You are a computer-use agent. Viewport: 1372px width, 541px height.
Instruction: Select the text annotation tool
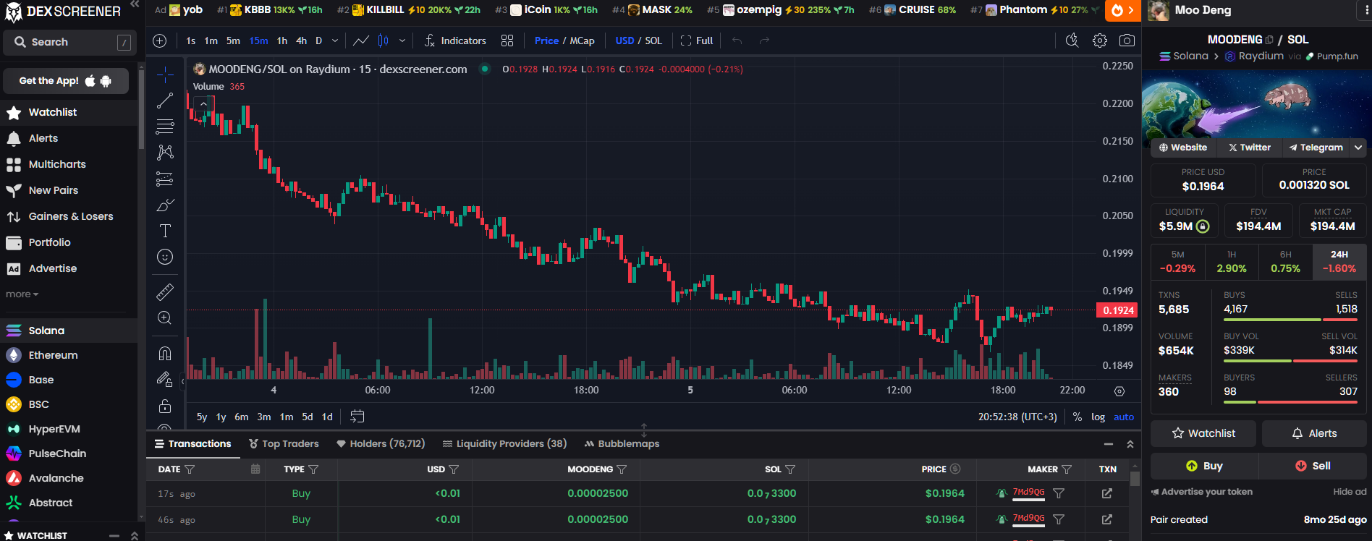point(165,230)
